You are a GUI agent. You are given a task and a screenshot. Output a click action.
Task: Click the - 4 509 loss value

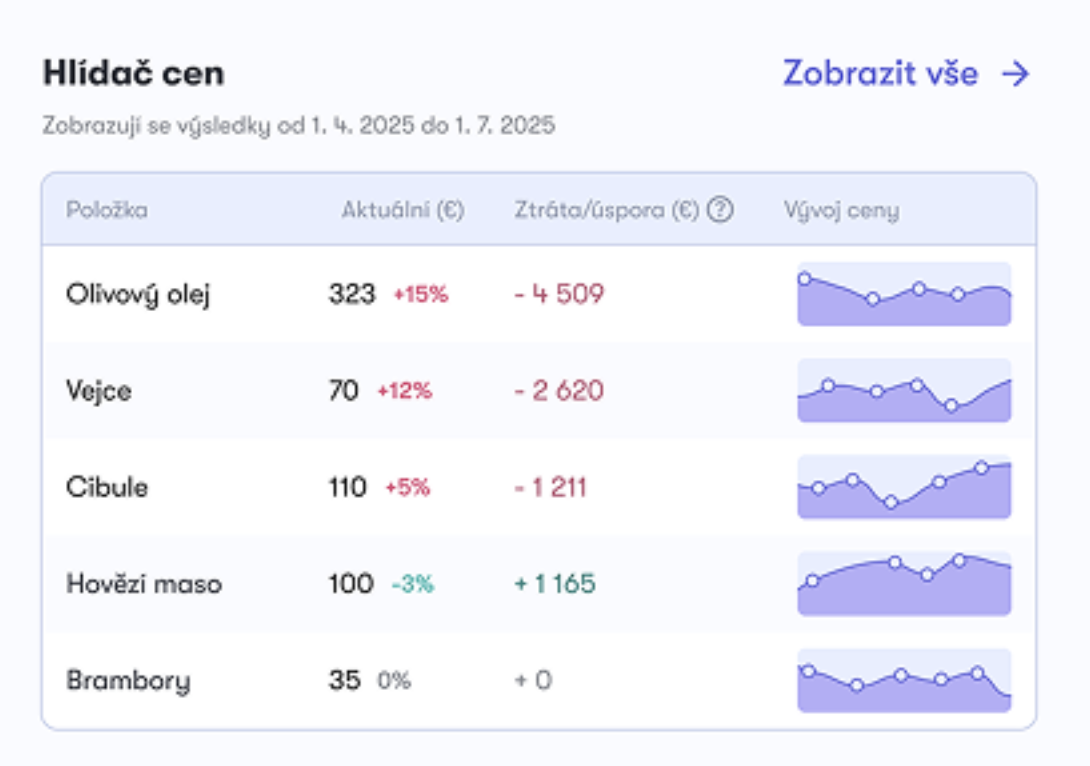click(559, 294)
